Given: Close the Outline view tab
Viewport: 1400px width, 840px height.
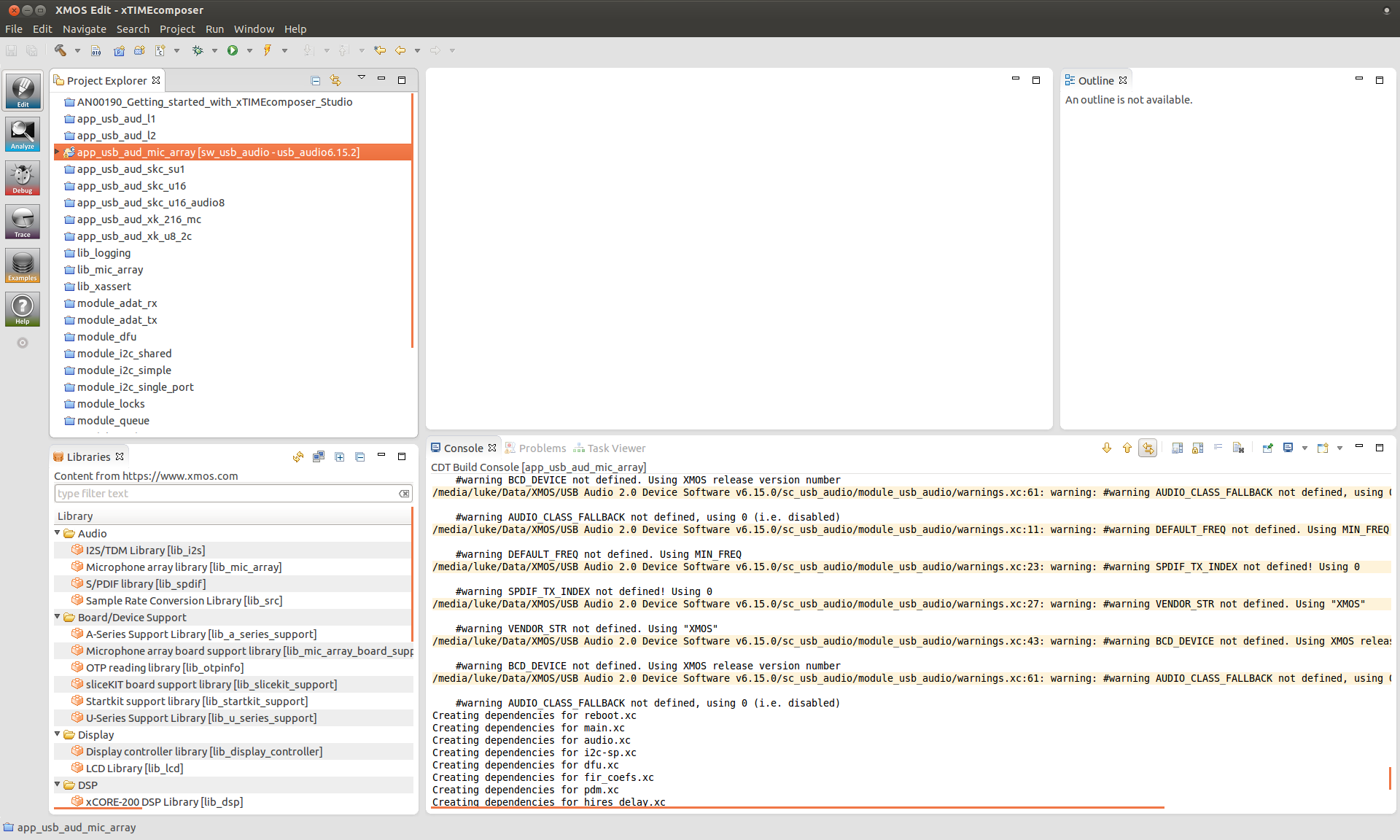Looking at the screenshot, I should [x=1123, y=80].
